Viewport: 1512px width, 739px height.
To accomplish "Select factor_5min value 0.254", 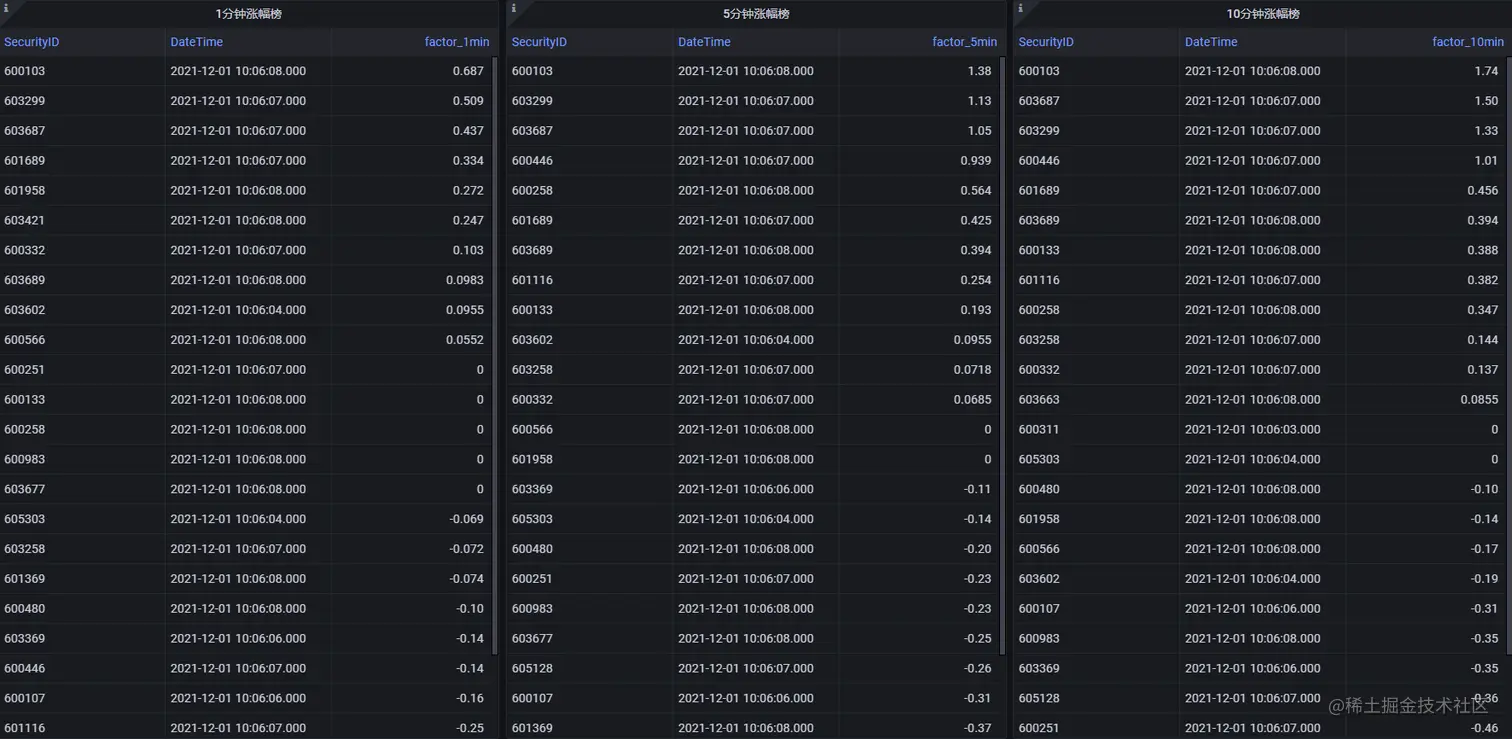I will coord(975,281).
